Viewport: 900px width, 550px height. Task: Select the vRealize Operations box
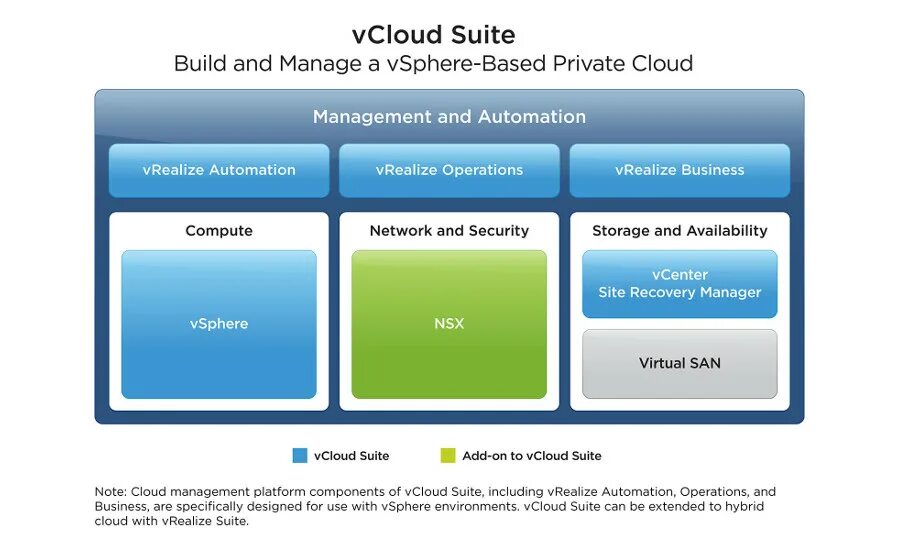449,171
